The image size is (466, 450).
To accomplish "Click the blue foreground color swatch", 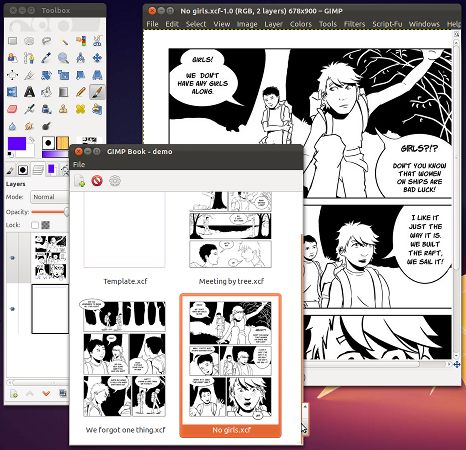I will (x=17, y=144).
